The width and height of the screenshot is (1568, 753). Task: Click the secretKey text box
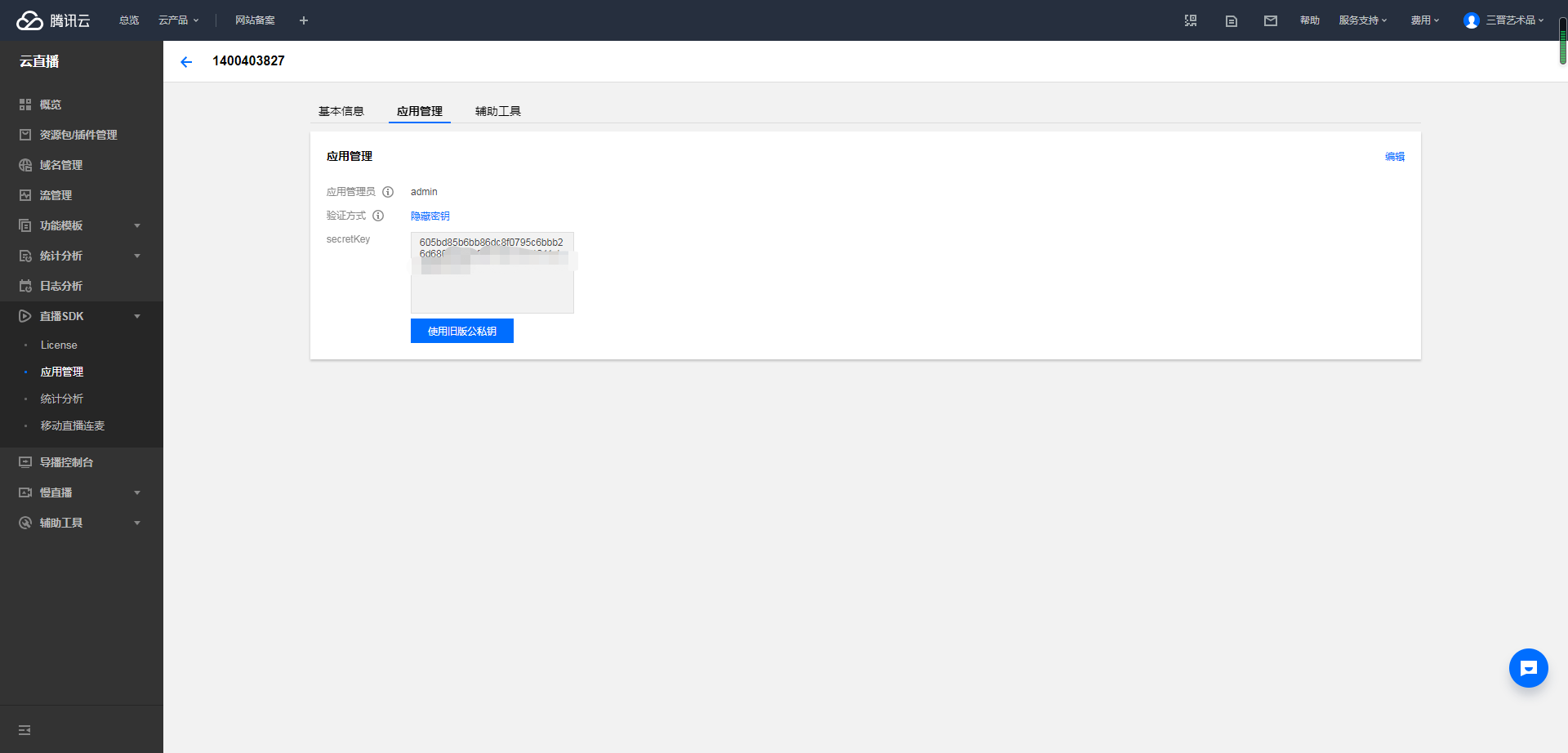(492, 273)
